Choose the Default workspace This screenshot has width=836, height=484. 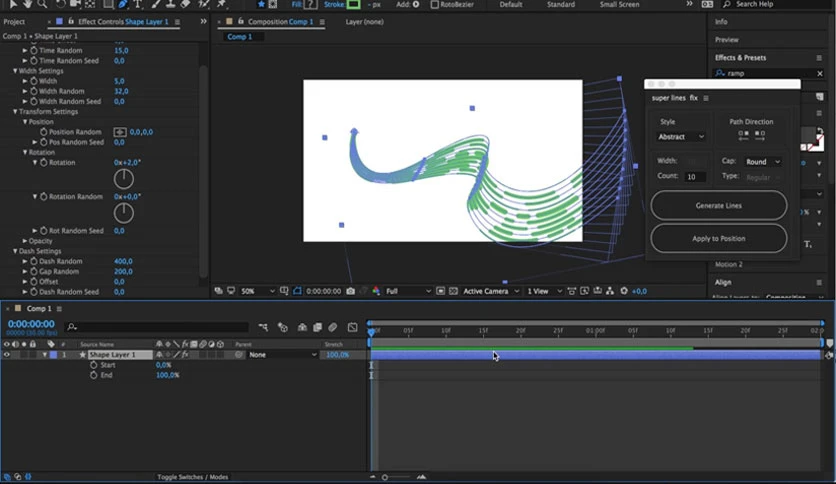coord(511,4)
